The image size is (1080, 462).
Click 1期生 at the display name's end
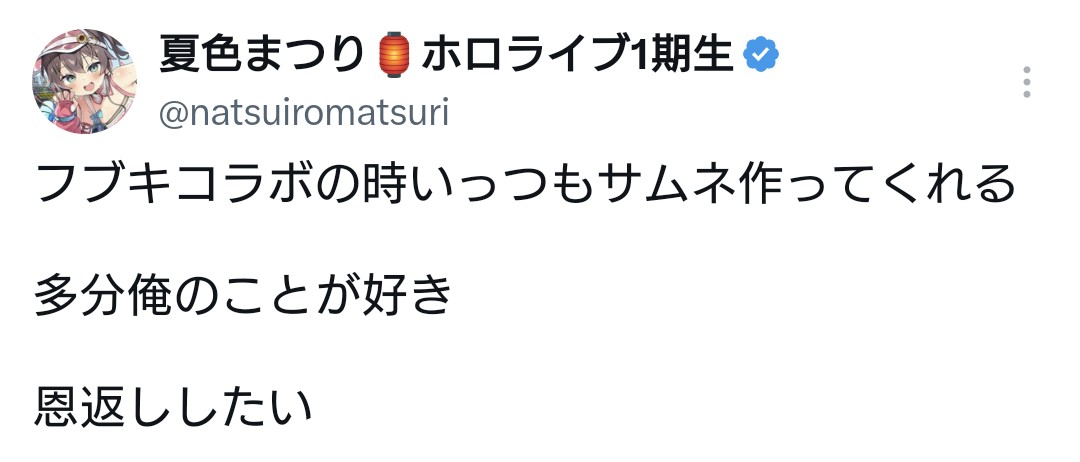point(682,55)
